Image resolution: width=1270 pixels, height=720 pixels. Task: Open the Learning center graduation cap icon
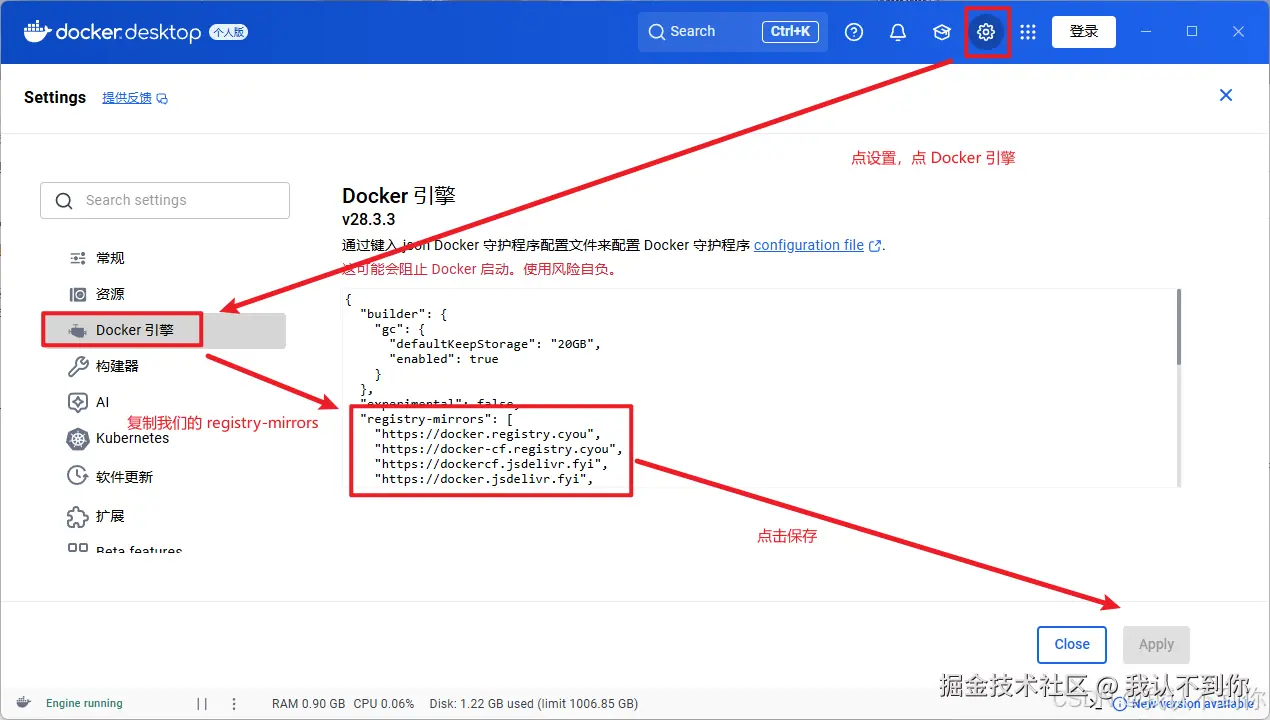(942, 32)
